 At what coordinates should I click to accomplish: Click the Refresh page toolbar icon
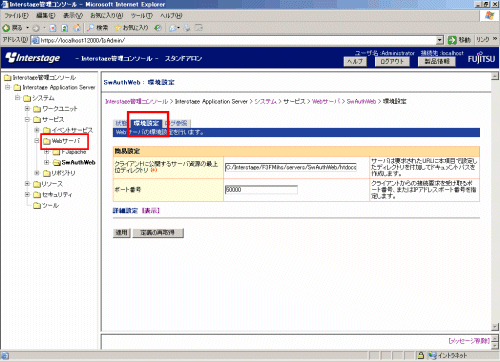pos(64,28)
